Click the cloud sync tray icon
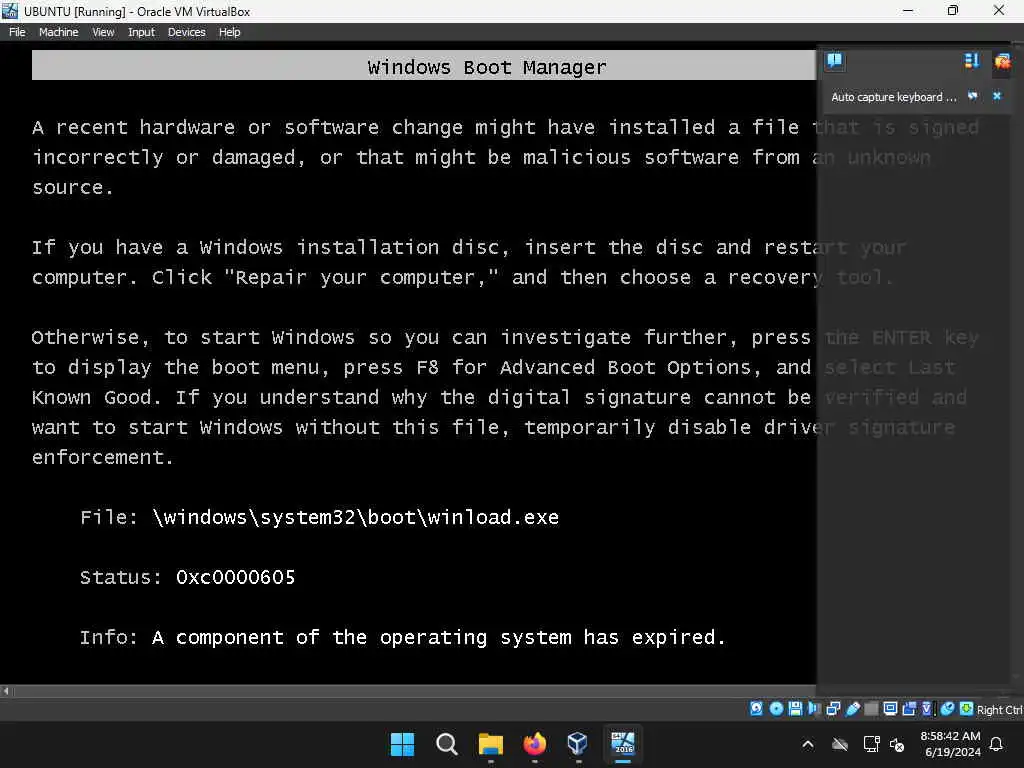This screenshot has width=1024, height=768. coord(840,744)
